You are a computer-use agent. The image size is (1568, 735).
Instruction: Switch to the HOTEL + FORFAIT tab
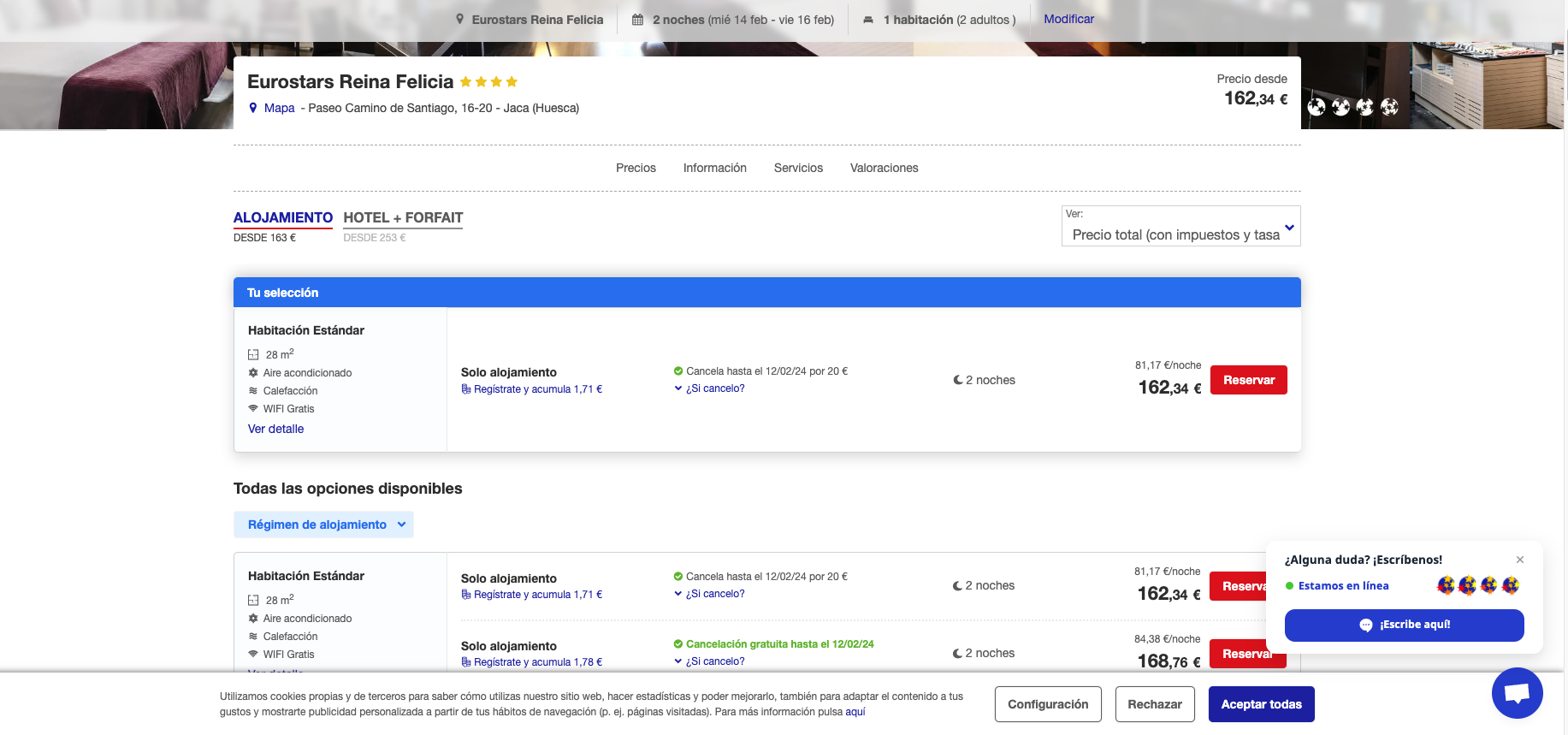click(x=403, y=218)
